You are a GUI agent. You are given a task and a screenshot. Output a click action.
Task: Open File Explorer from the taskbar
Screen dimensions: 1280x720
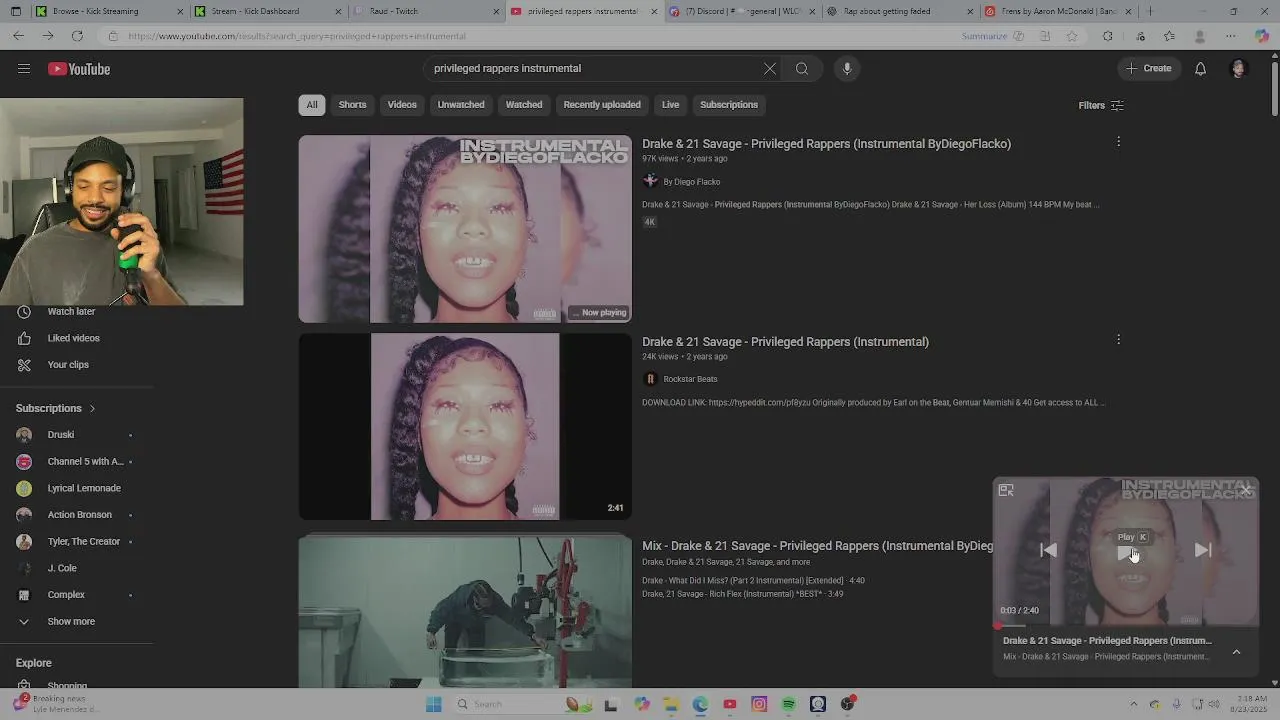coord(671,704)
